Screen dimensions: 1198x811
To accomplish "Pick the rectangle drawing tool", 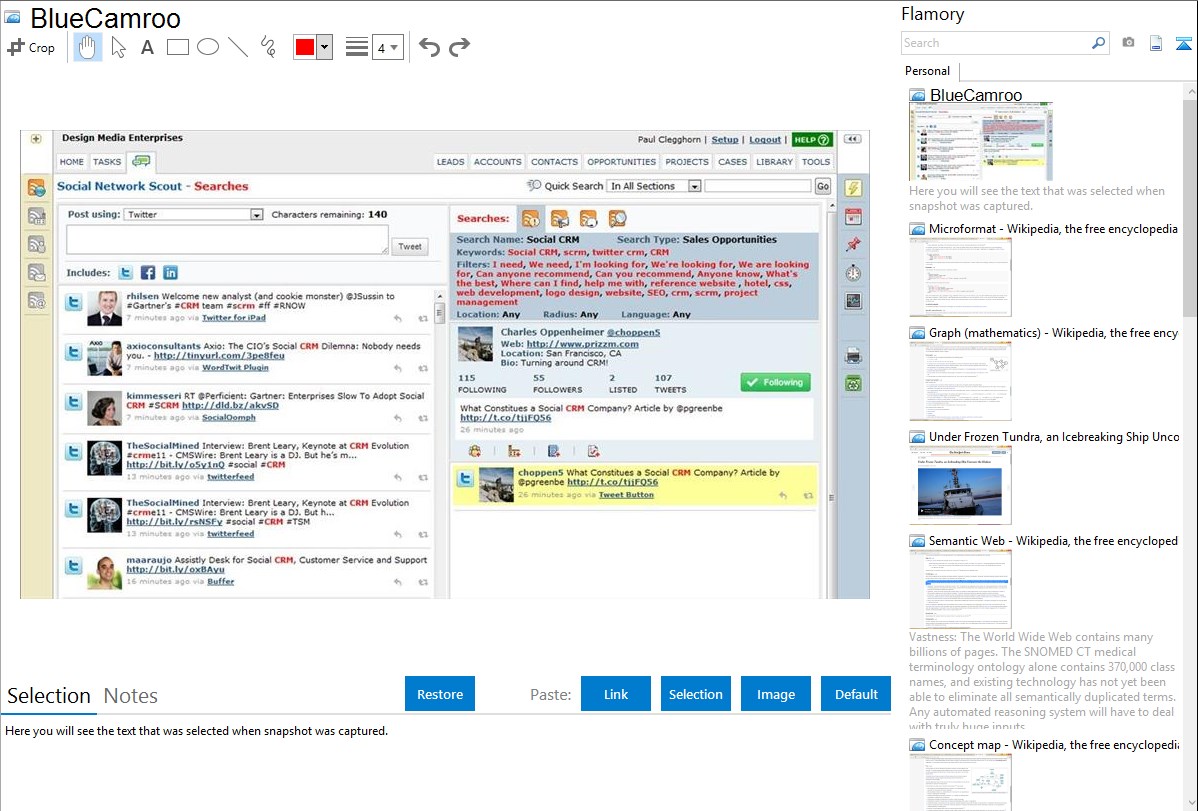I will point(177,47).
